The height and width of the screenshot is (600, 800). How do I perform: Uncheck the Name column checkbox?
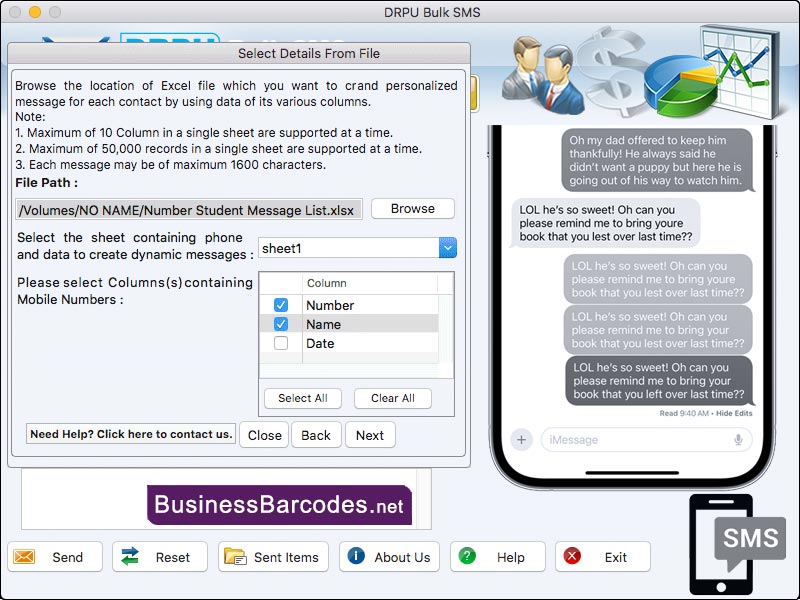point(282,324)
